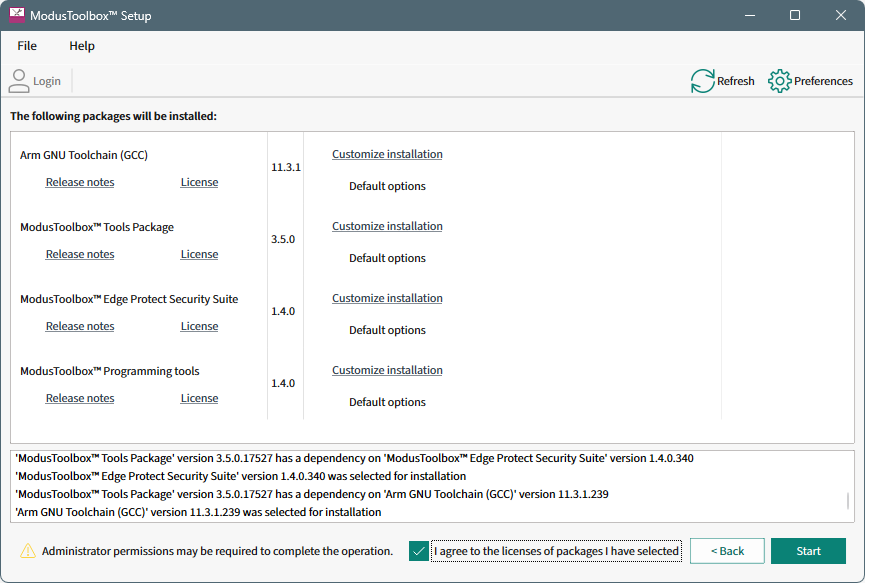Uncheck the license agreement checkbox

[x=419, y=551]
